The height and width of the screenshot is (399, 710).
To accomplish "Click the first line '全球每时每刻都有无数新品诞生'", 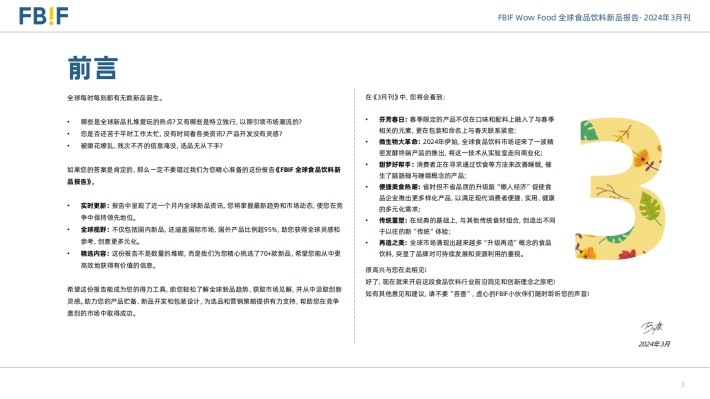I will [x=115, y=98].
